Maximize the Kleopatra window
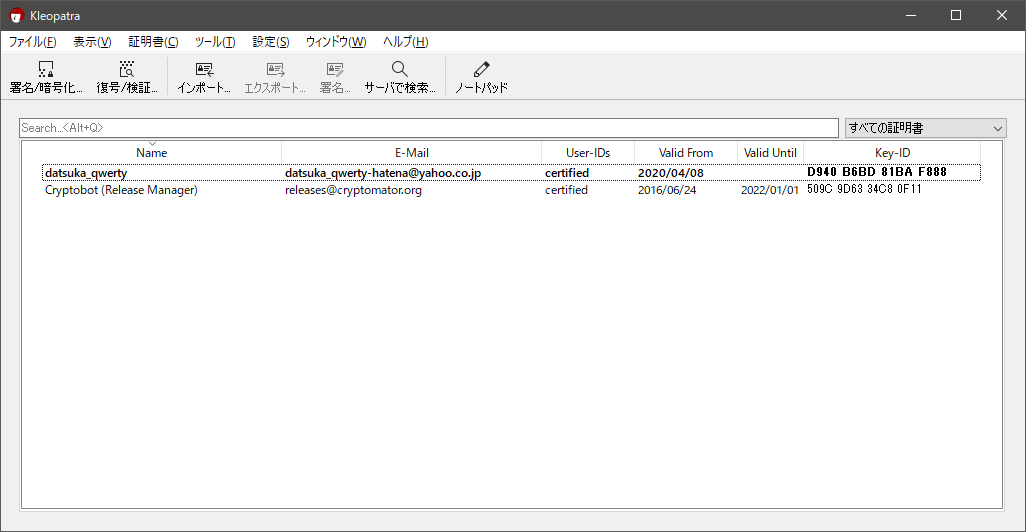Image resolution: width=1026 pixels, height=532 pixels. coord(956,15)
